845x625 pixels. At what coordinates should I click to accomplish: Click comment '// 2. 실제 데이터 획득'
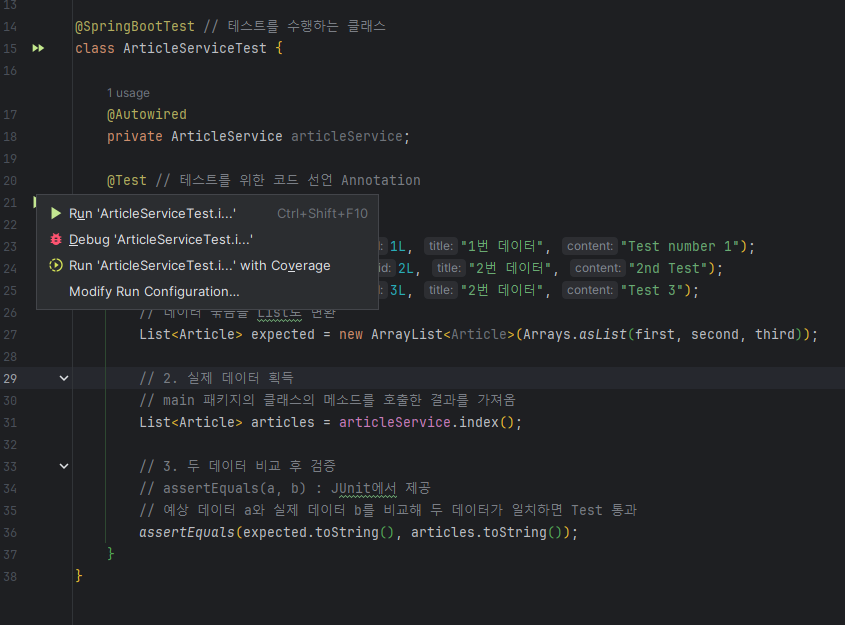point(216,378)
